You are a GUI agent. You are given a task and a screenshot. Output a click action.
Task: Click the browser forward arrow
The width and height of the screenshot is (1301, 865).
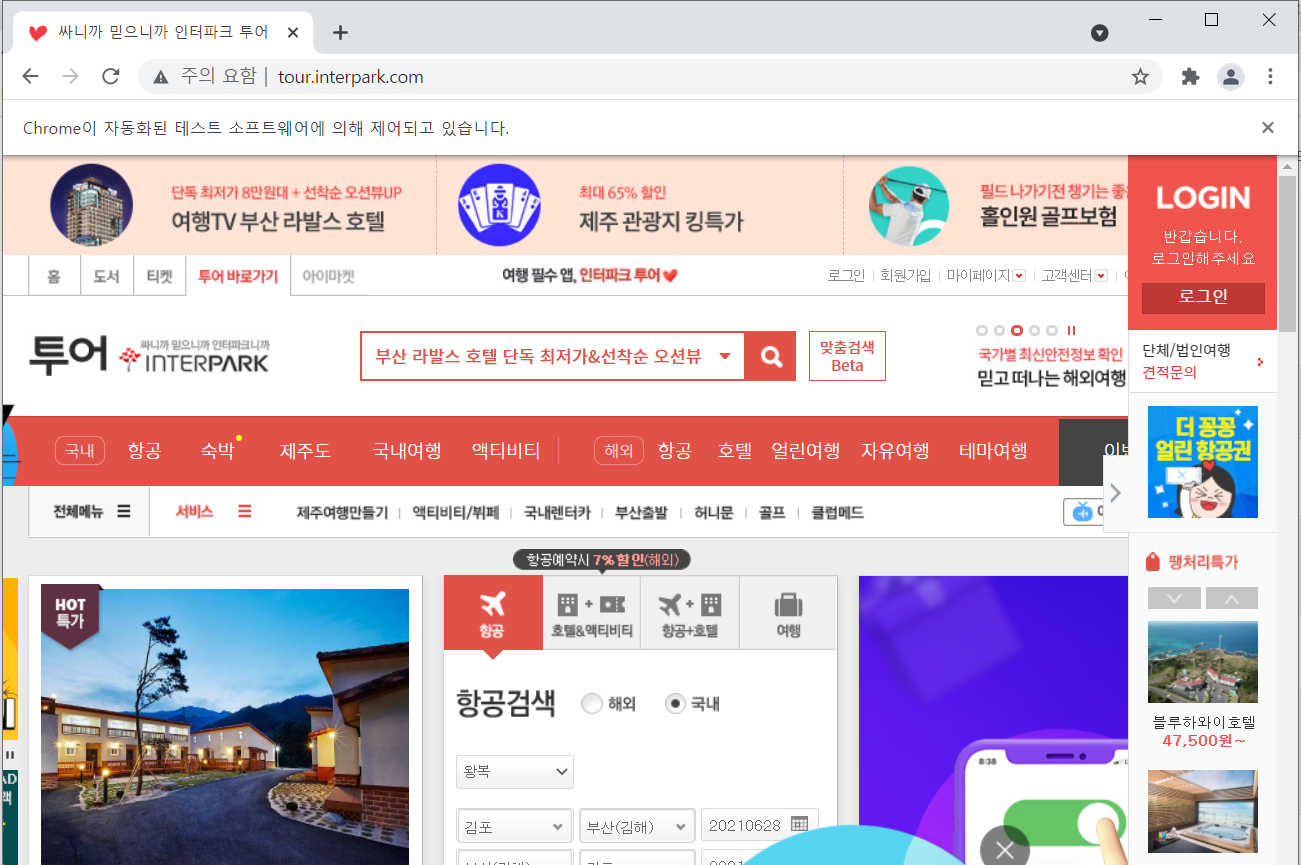[70, 77]
